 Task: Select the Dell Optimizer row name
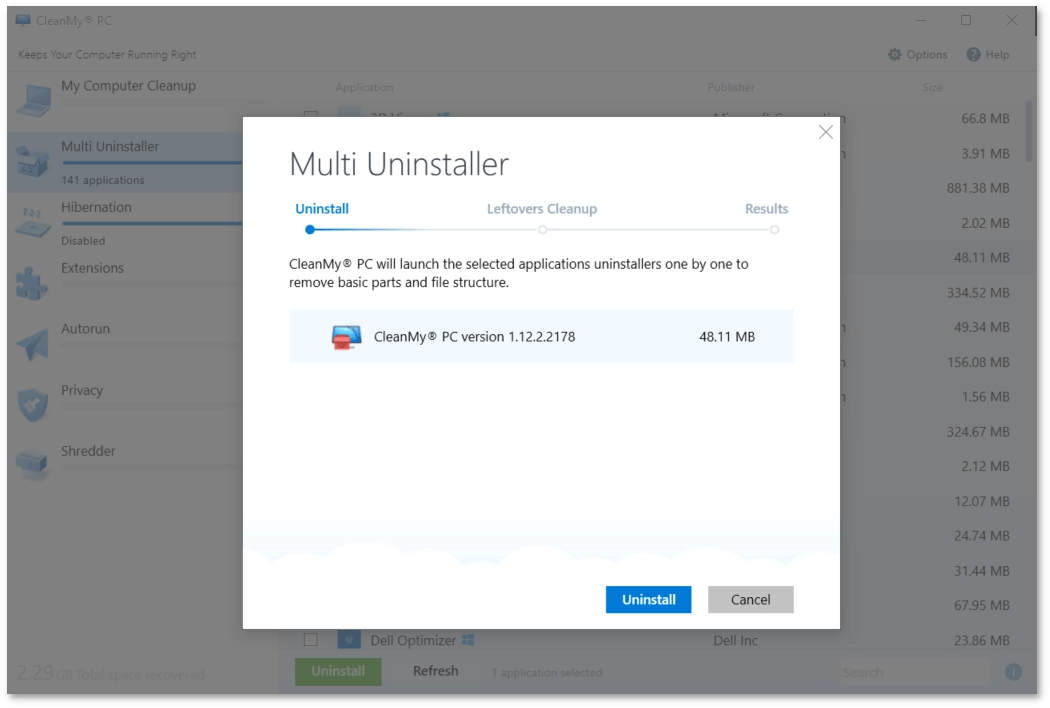click(413, 640)
